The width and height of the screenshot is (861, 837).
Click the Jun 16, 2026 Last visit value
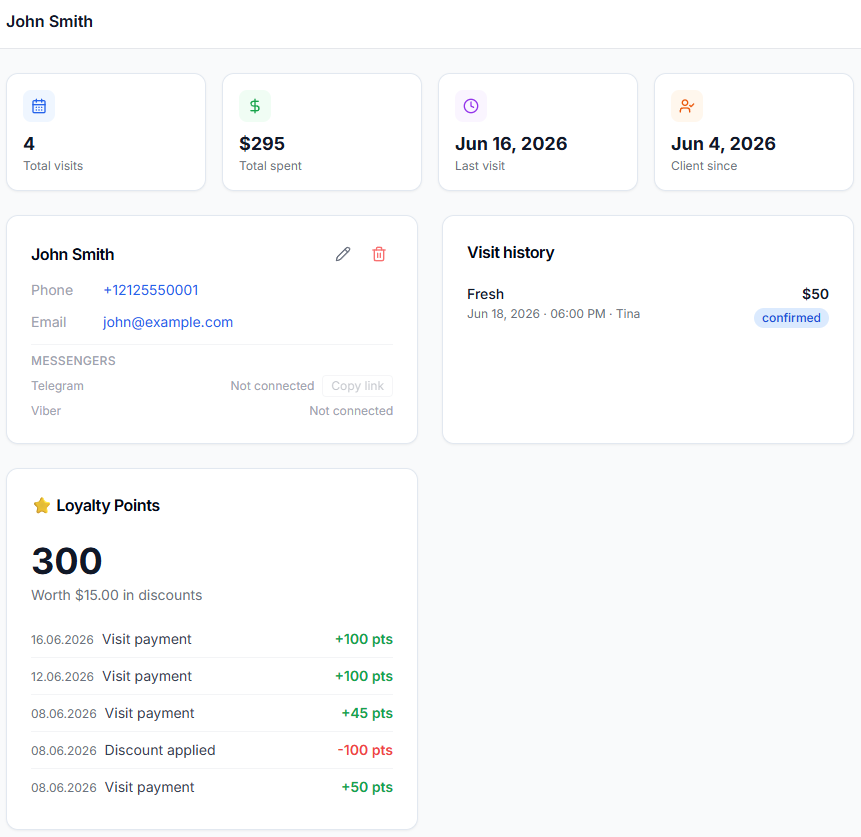point(511,143)
